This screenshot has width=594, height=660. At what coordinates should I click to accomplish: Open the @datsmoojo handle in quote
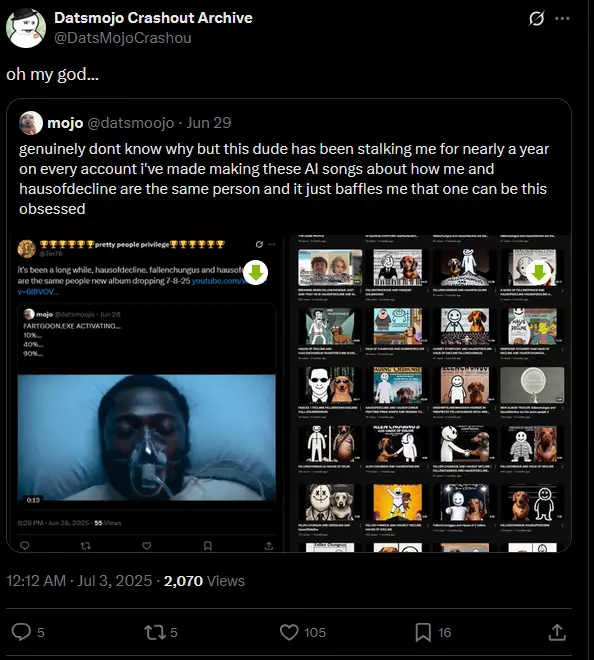[x=131, y=123]
